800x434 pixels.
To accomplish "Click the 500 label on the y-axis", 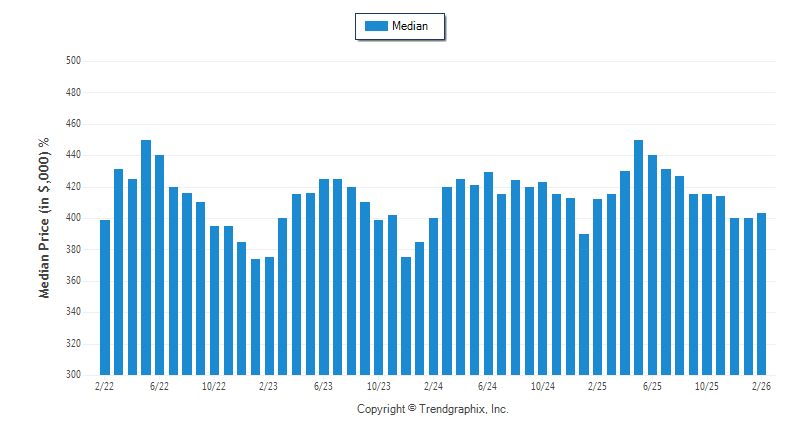I will [72, 61].
